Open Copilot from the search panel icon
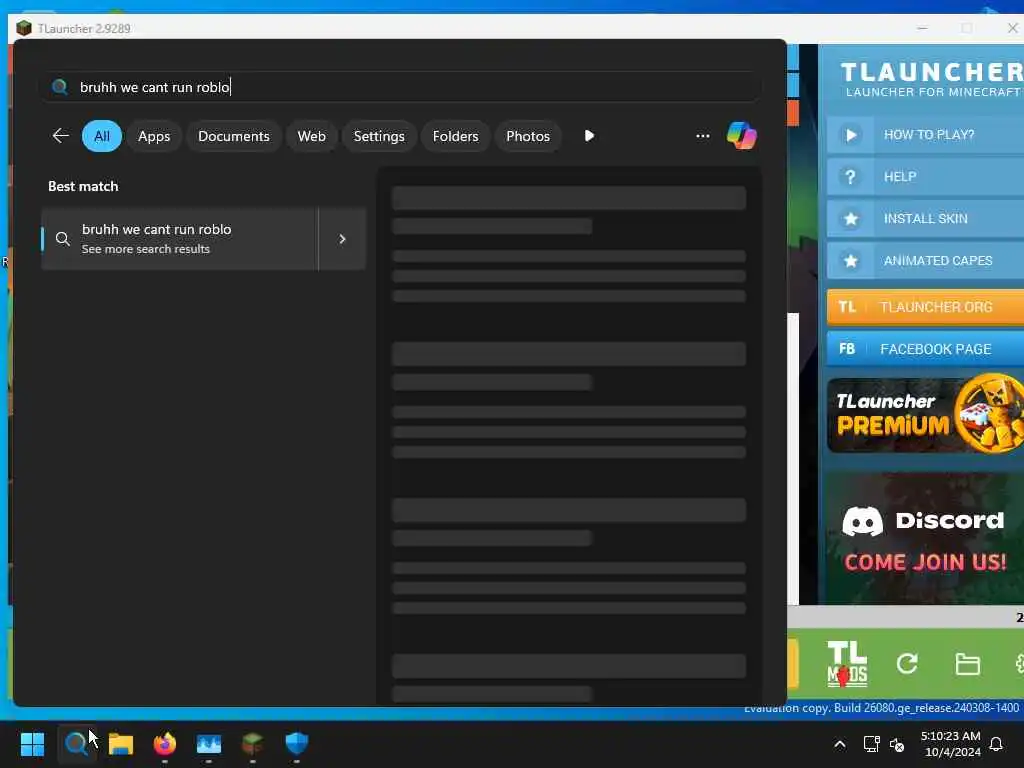The width and height of the screenshot is (1024, 768). tap(741, 136)
